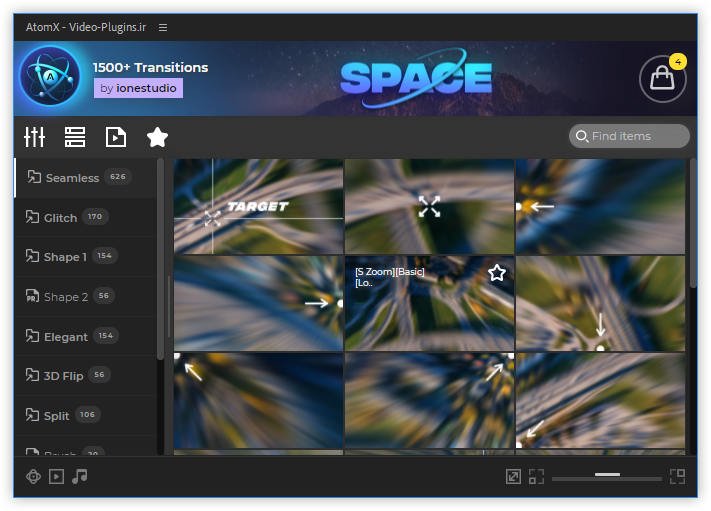Select the Elegant category

point(86,336)
